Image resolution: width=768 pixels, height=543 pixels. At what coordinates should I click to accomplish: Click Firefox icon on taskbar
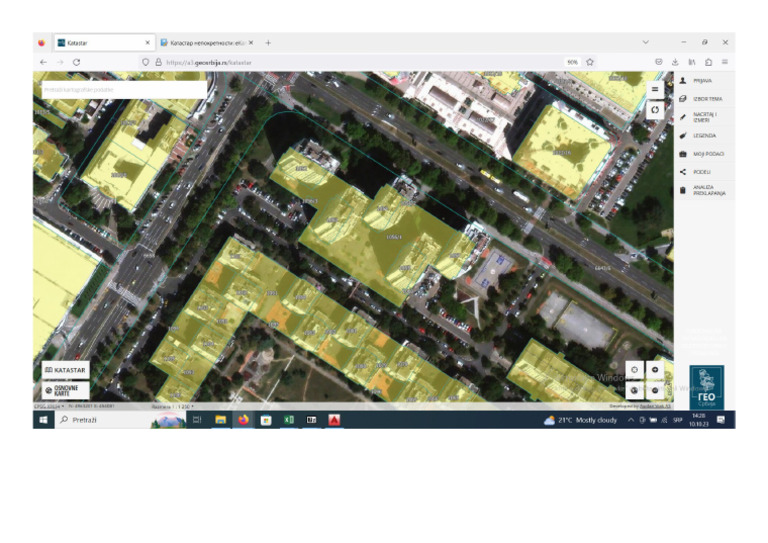click(243, 420)
